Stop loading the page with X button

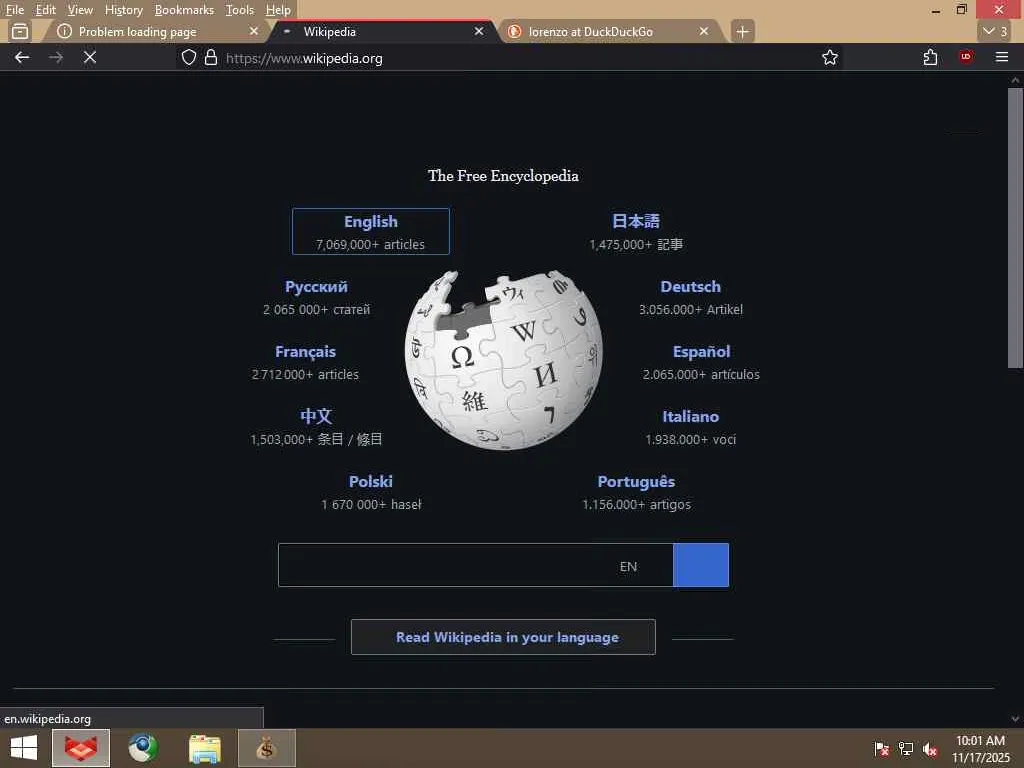[x=90, y=57]
